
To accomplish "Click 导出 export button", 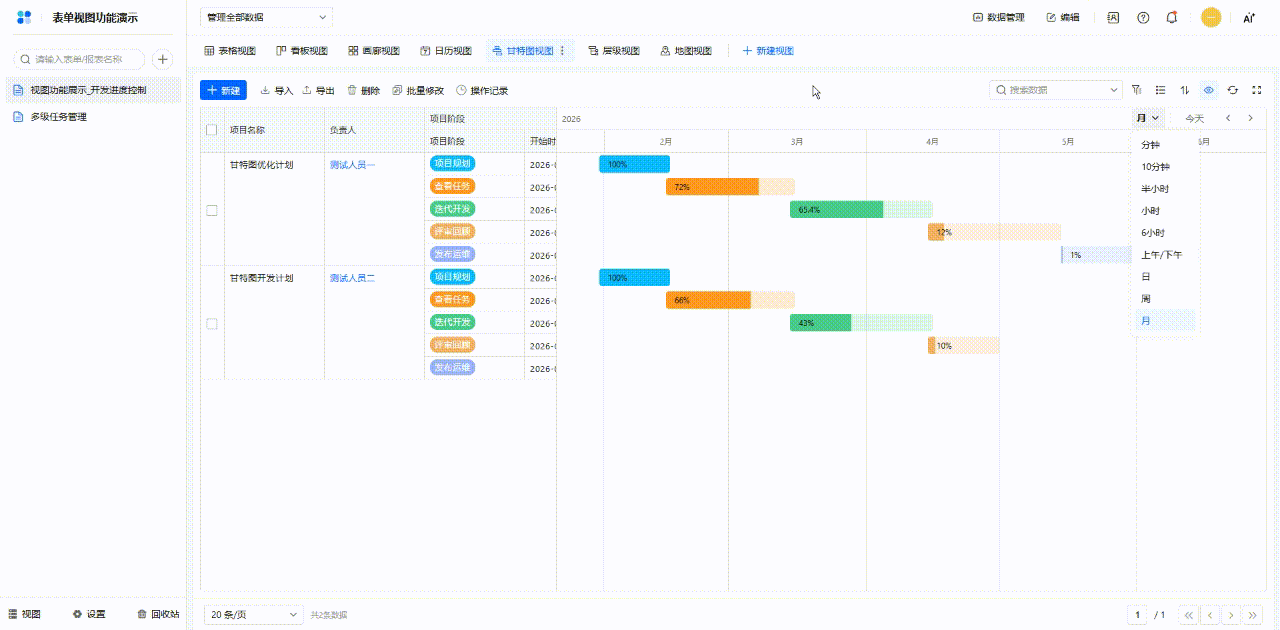I will pos(318,90).
